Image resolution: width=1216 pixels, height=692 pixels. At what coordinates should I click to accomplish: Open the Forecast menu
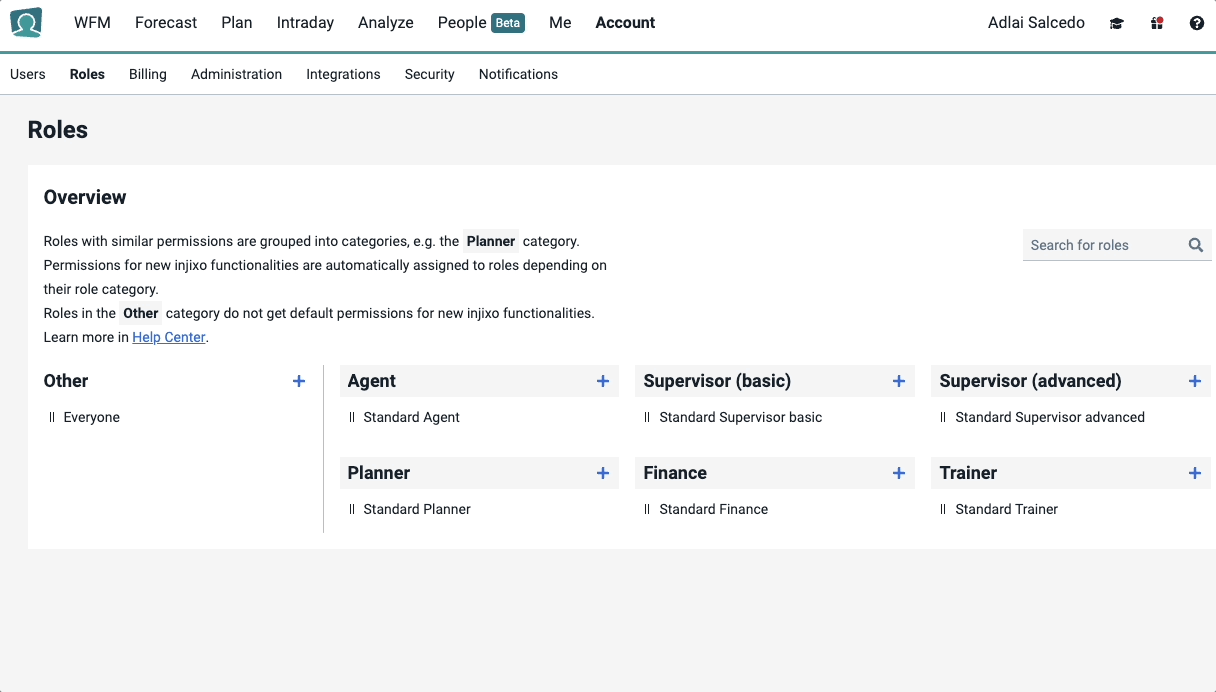click(x=165, y=22)
